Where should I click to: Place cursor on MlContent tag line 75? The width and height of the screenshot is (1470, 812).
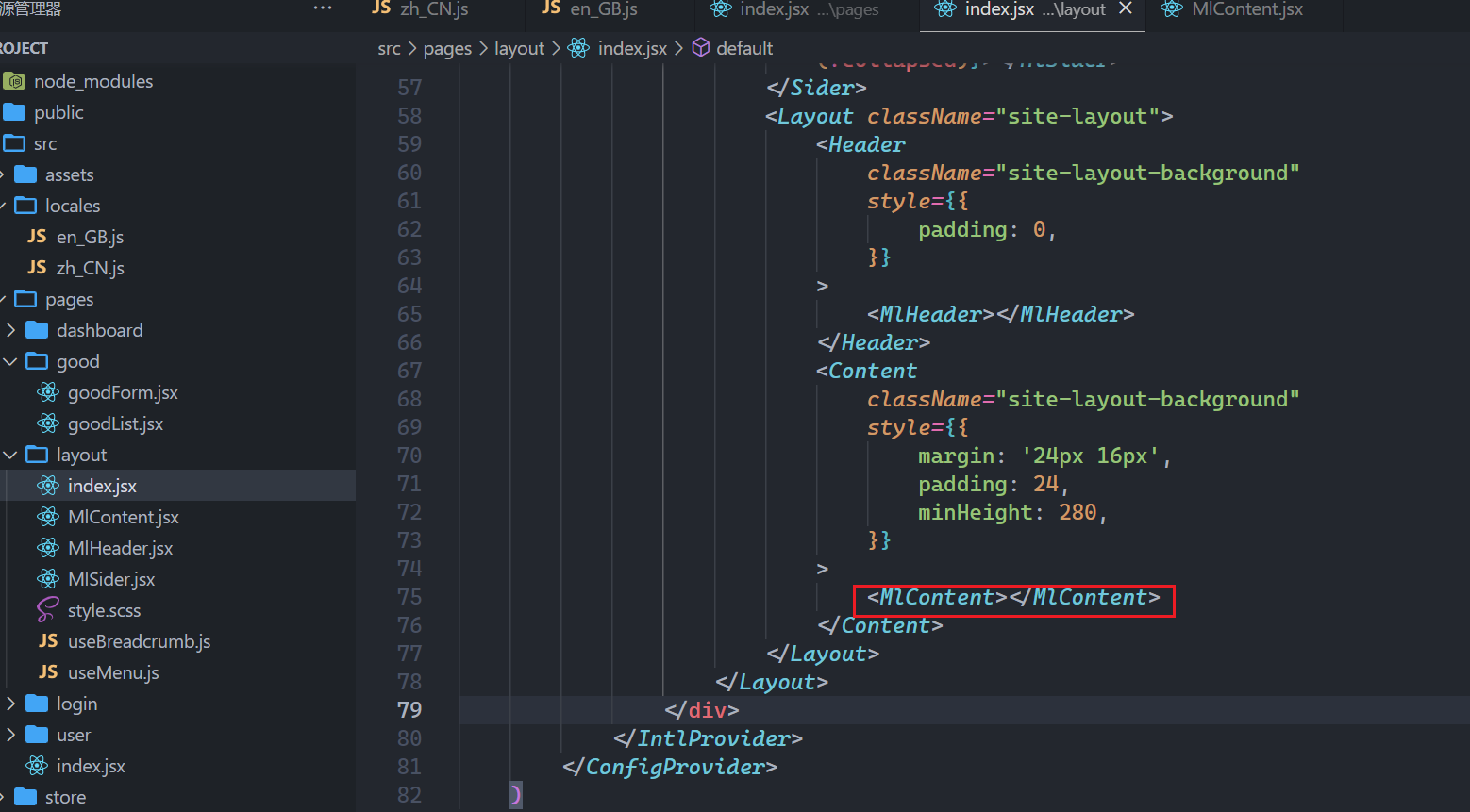(x=1013, y=597)
